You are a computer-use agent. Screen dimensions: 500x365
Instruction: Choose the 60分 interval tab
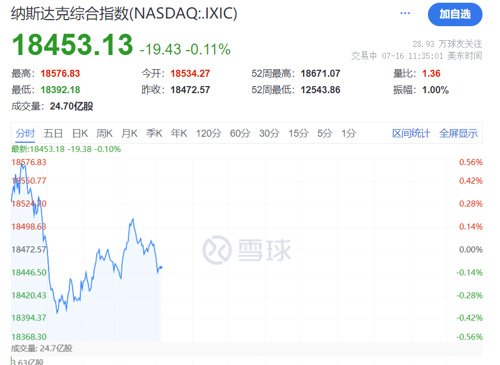(x=240, y=133)
